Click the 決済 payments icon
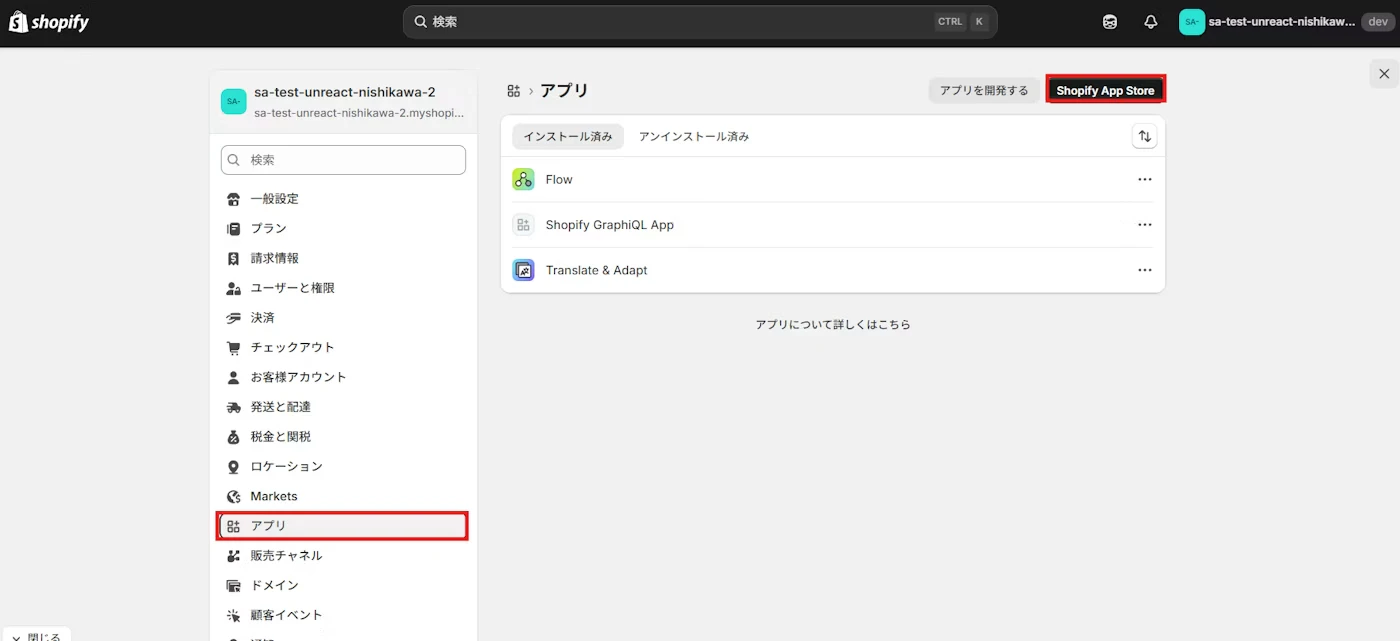Image resolution: width=1400 pixels, height=641 pixels. 234,318
